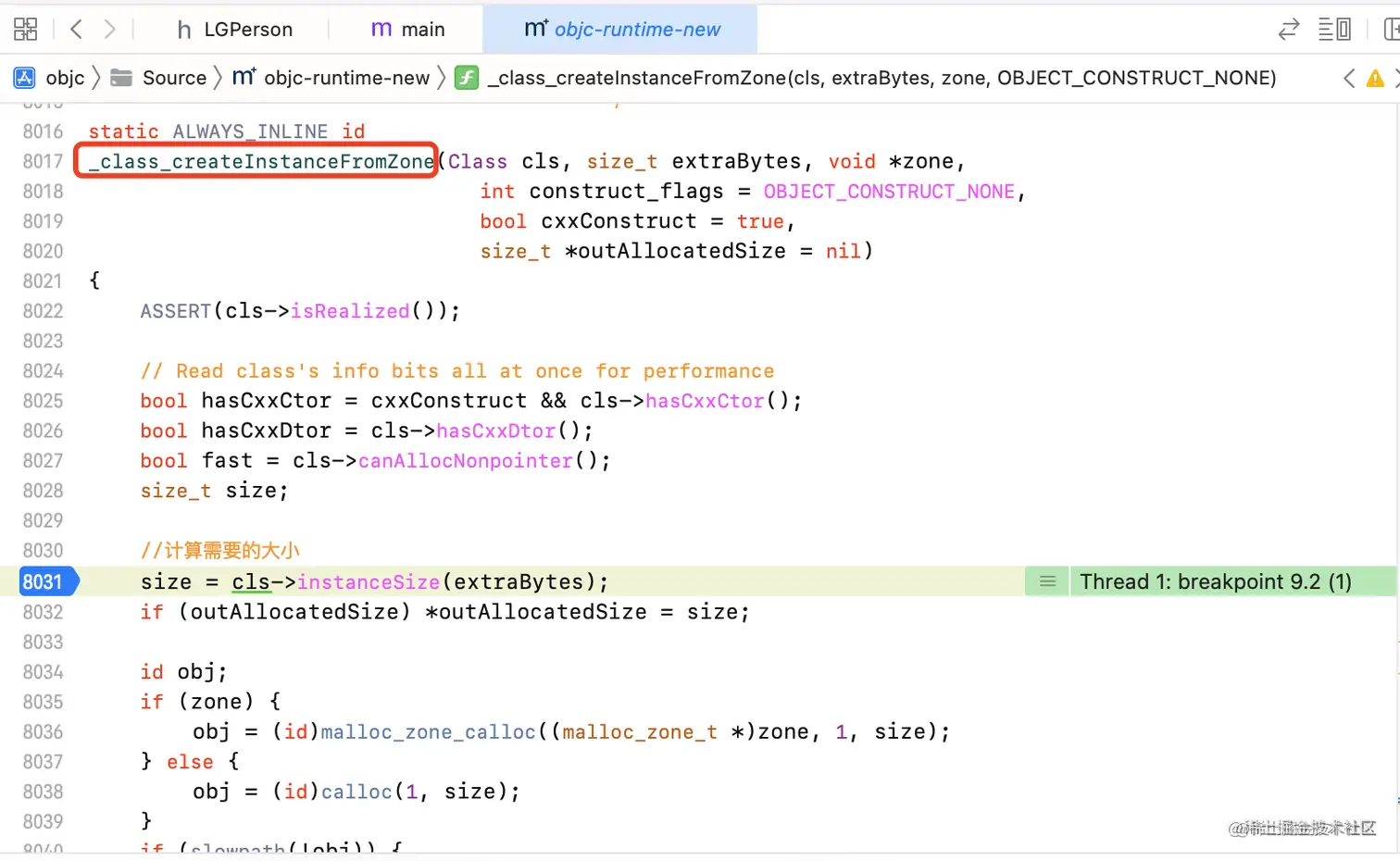Screen dimensions: 1400x861
Task: Click line number 8022 in gutter
Action: [x=43, y=311]
